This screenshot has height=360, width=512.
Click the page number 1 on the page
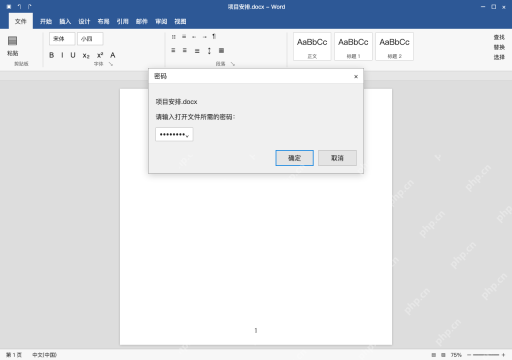pyautogui.click(x=256, y=330)
